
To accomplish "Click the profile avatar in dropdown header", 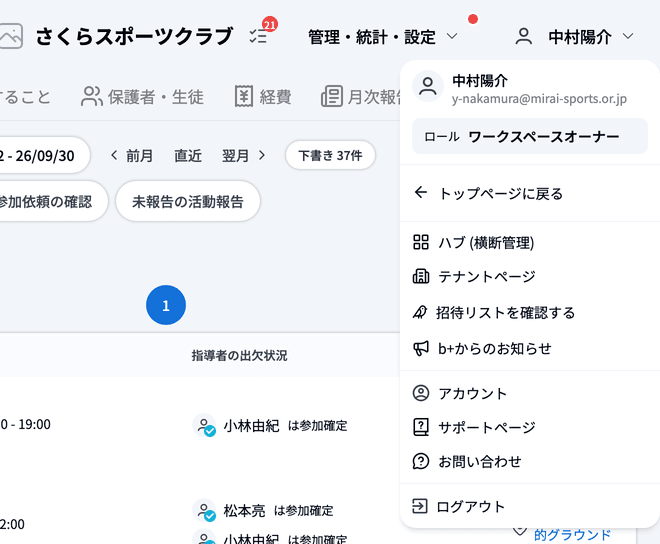I will tap(428, 86).
